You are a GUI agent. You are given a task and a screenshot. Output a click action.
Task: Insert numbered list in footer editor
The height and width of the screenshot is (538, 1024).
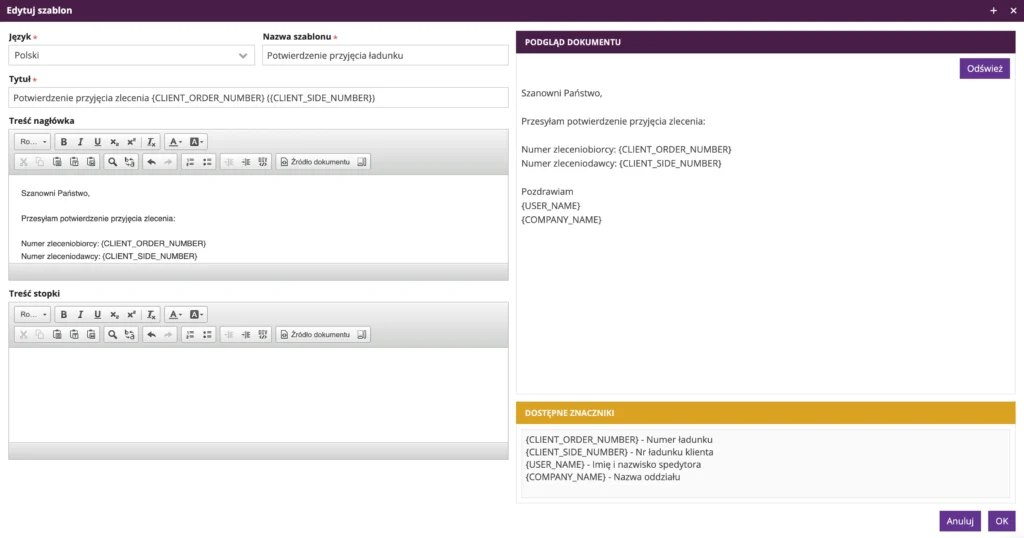click(x=190, y=335)
